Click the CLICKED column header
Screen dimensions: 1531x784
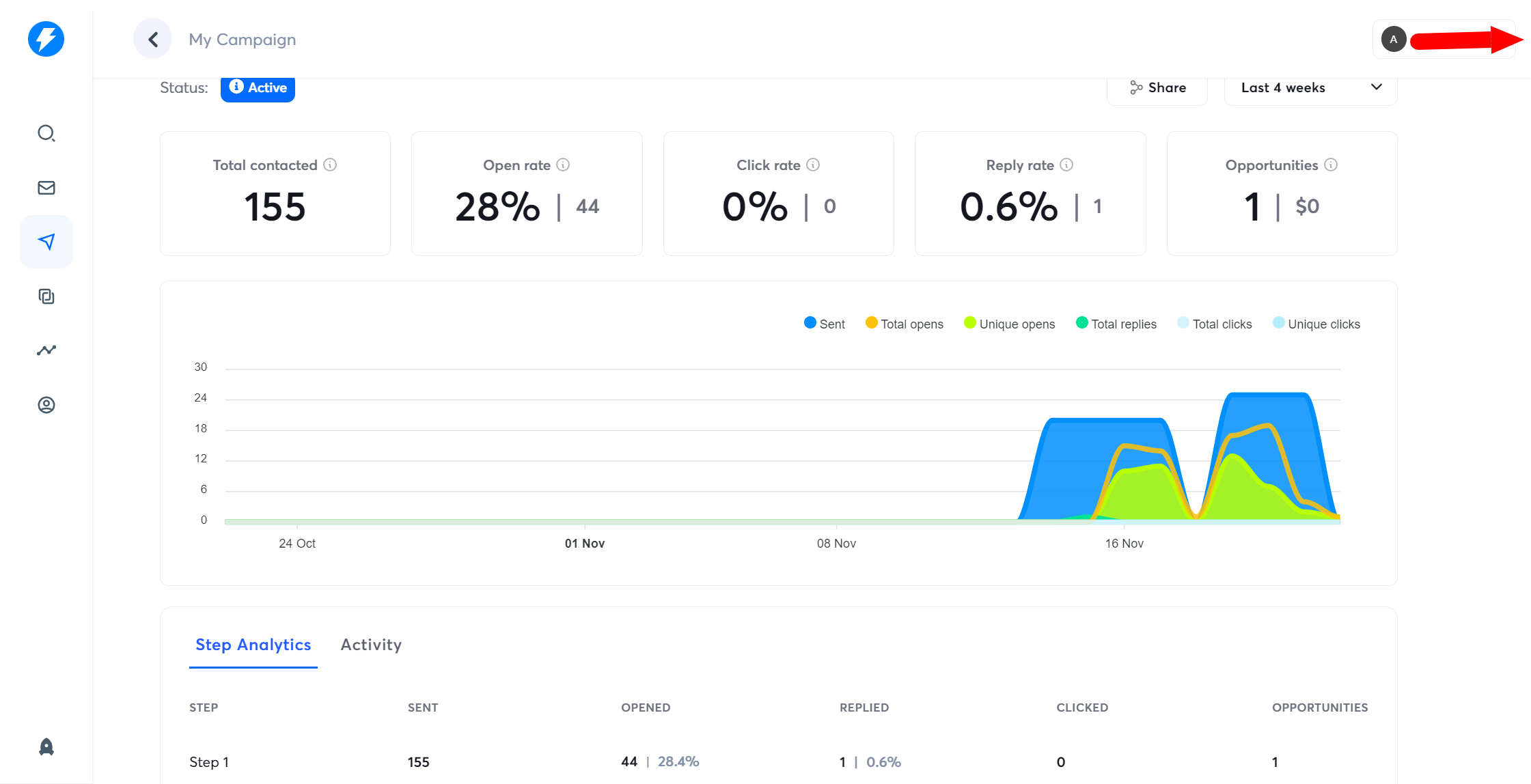pyautogui.click(x=1082, y=708)
